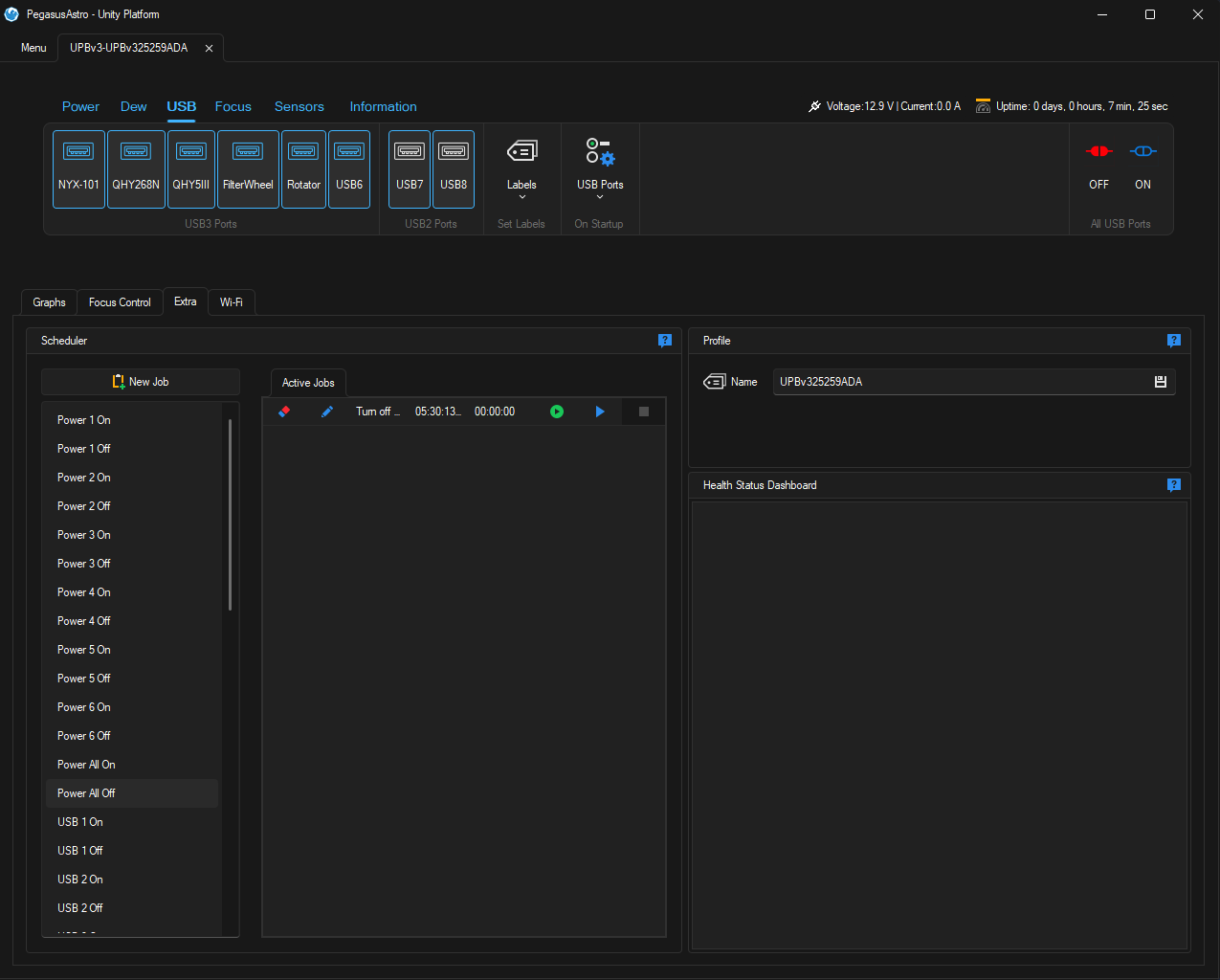Switch to the Dew tab
The width and height of the screenshot is (1220, 980).
click(134, 106)
